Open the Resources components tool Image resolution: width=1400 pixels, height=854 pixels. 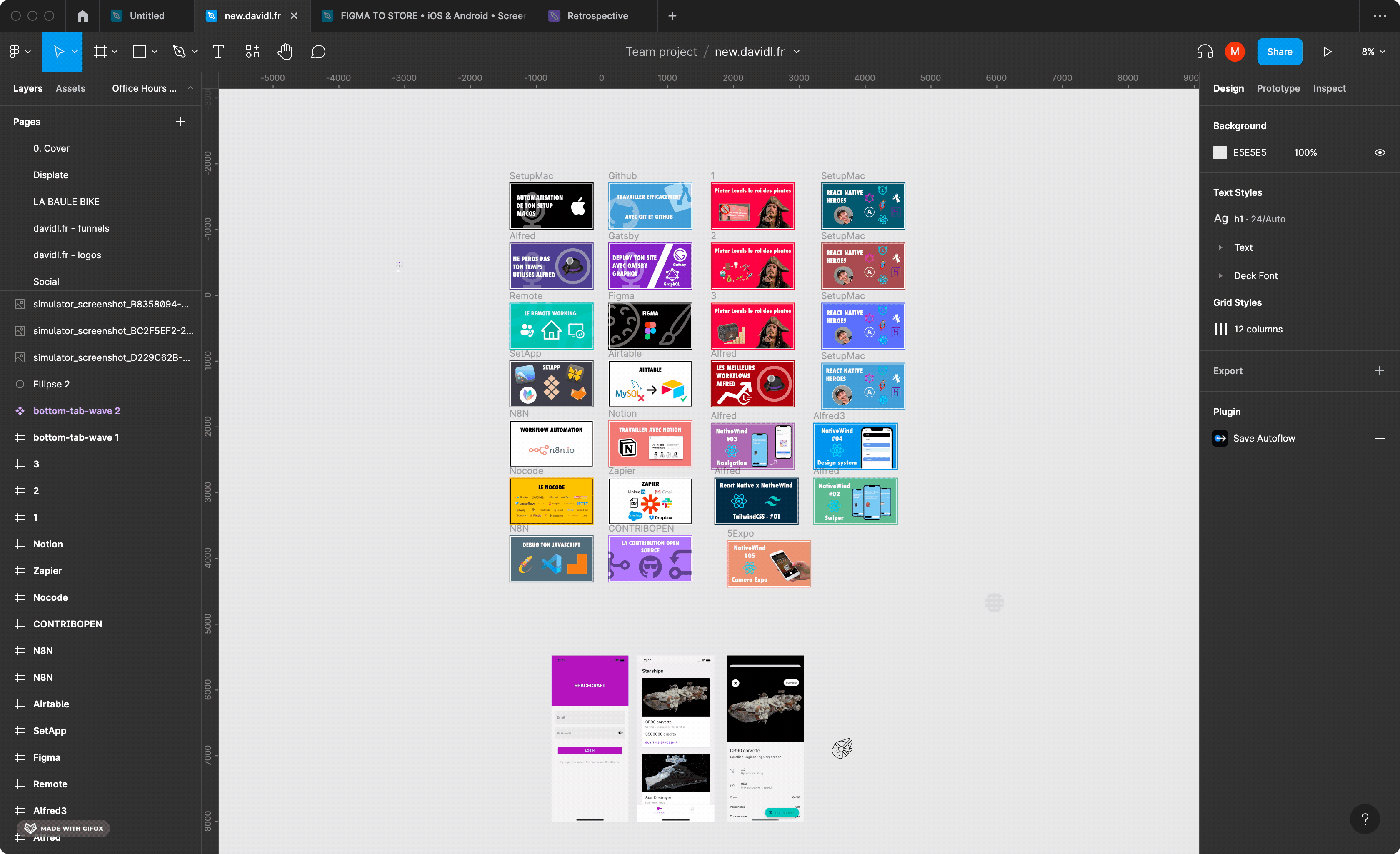pyautogui.click(x=252, y=52)
